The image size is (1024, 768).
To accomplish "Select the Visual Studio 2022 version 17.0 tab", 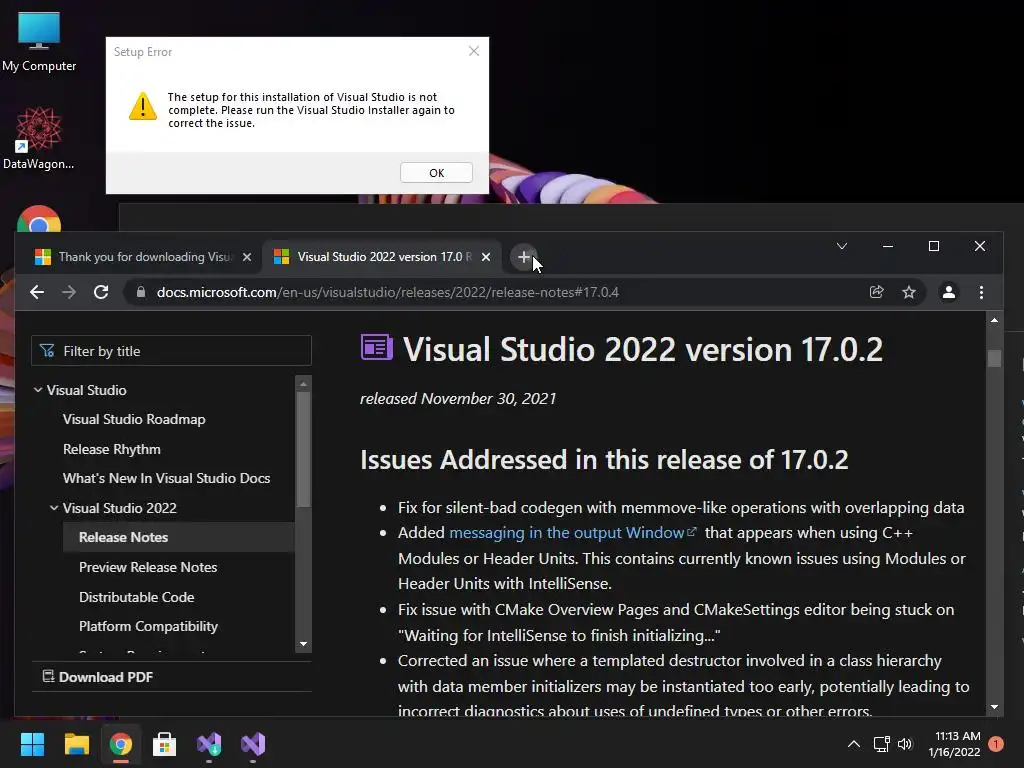I will pos(383,257).
